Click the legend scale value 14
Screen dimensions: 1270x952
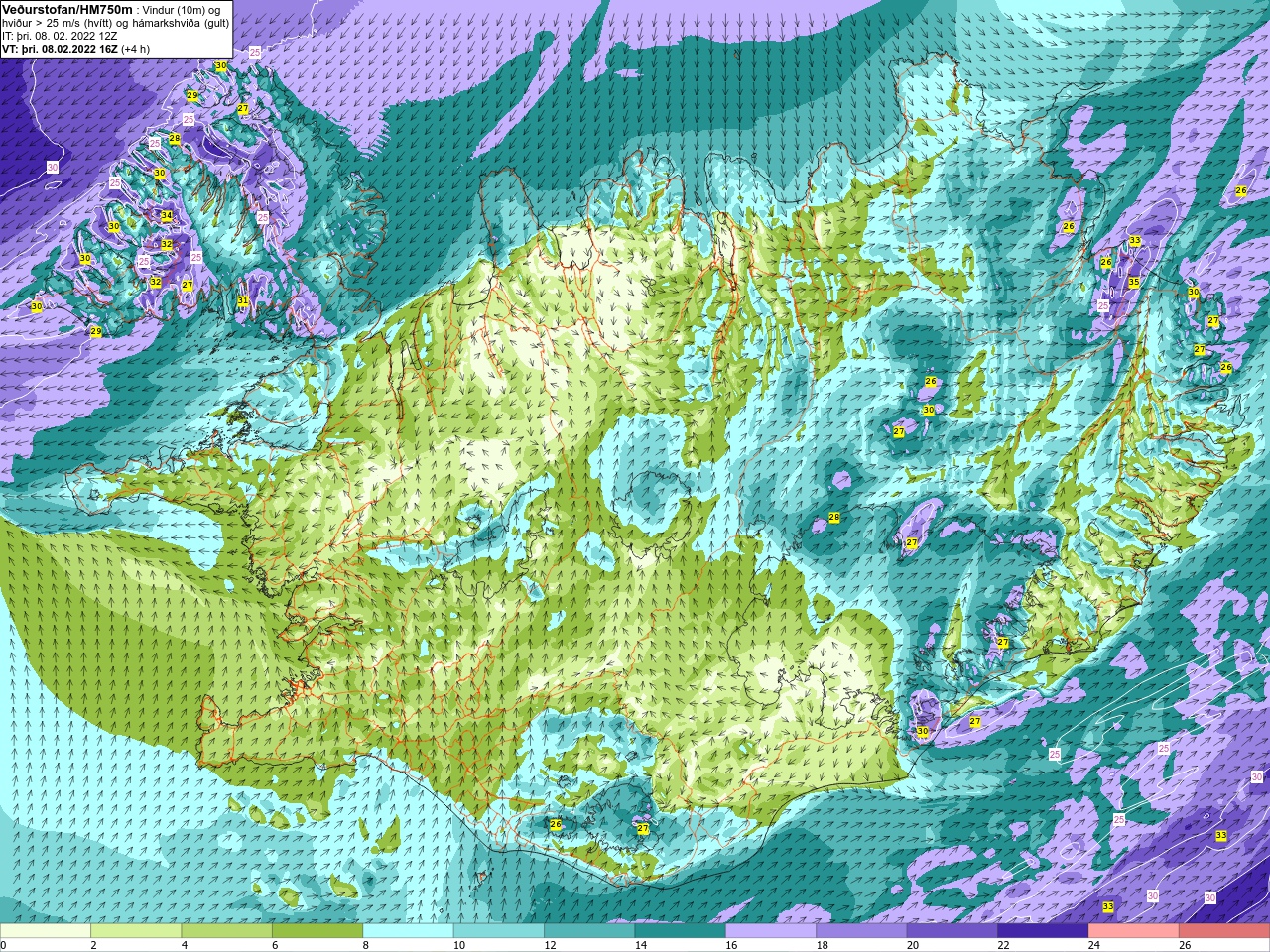tap(640, 945)
